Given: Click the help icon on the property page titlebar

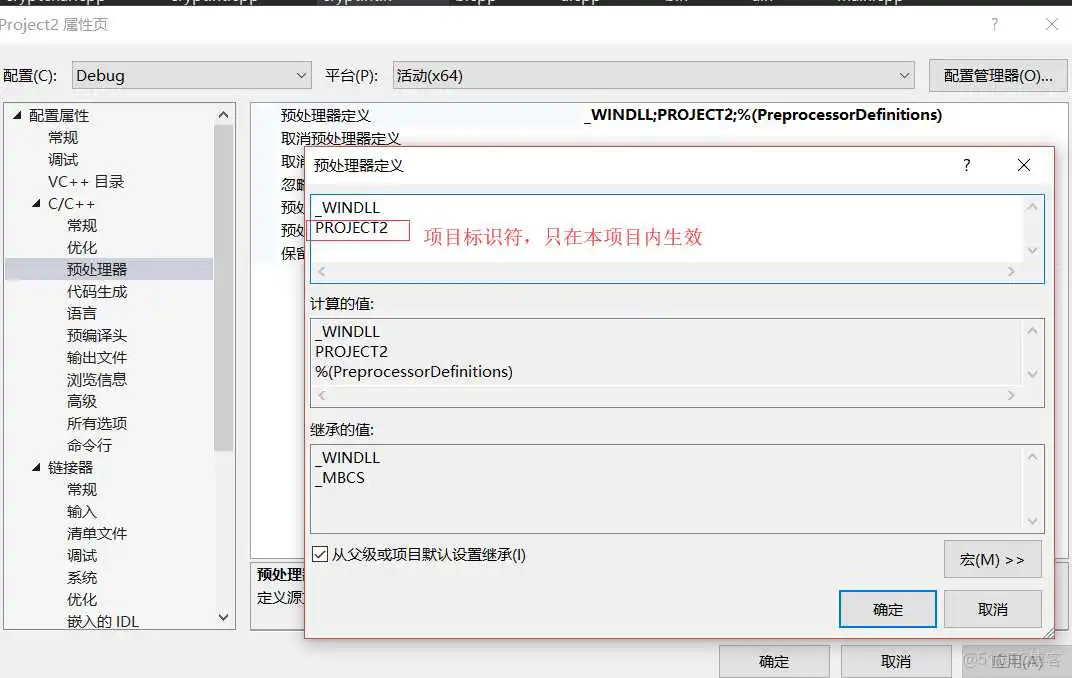Looking at the screenshot, I should (x=994, y=25).
